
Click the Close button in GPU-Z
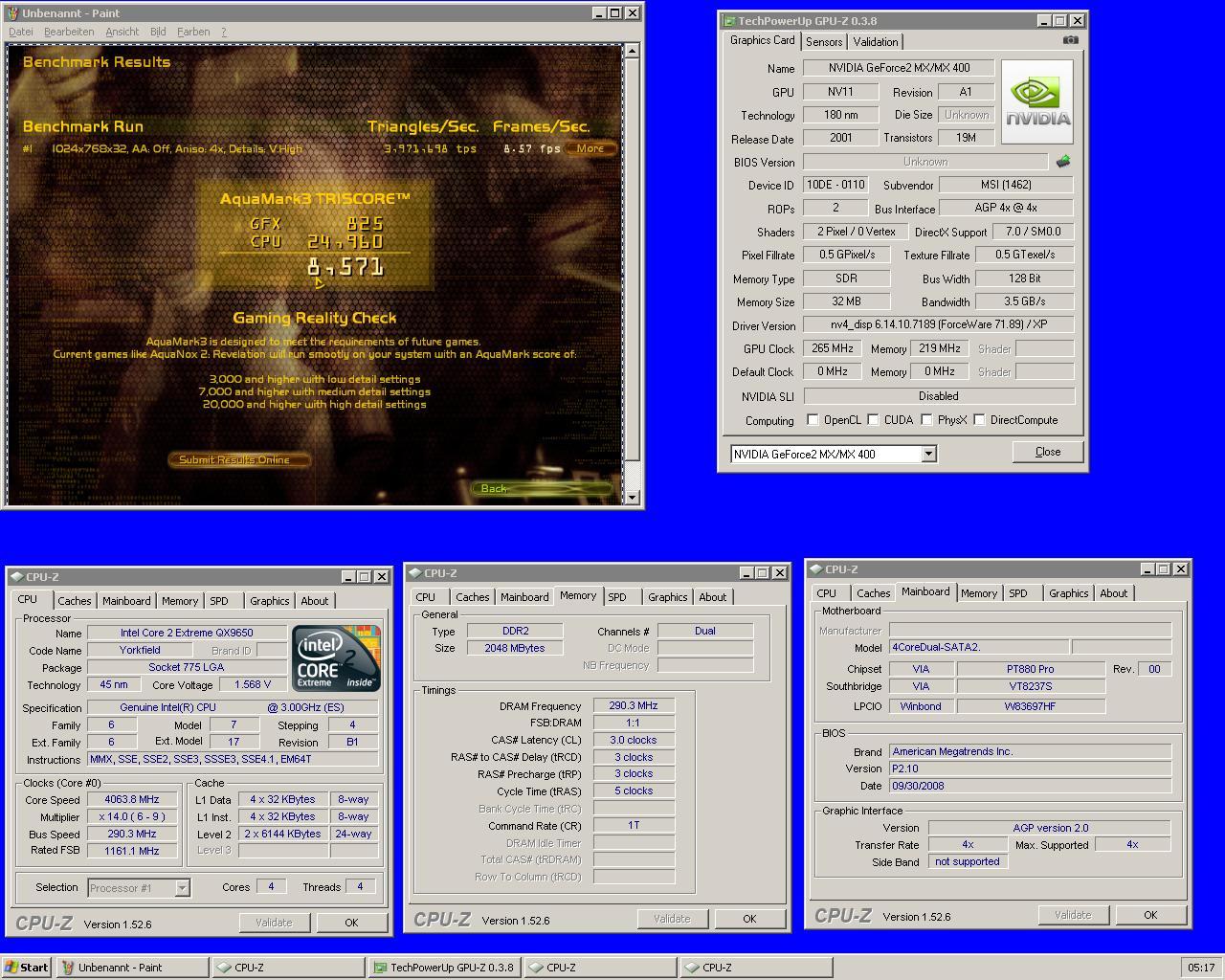[1048, 452]
